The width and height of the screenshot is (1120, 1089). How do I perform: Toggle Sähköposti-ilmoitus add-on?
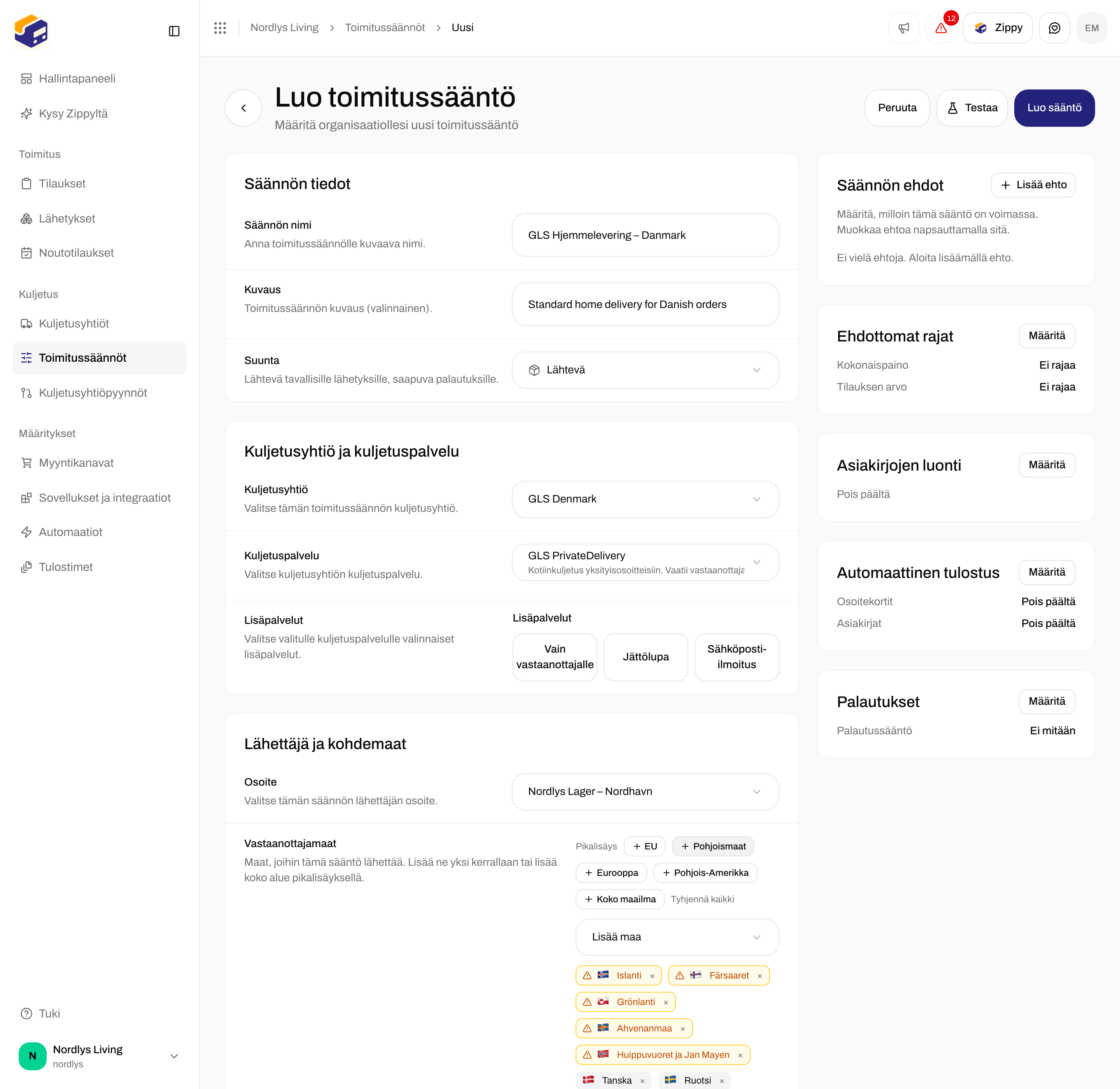pos(737,657)
